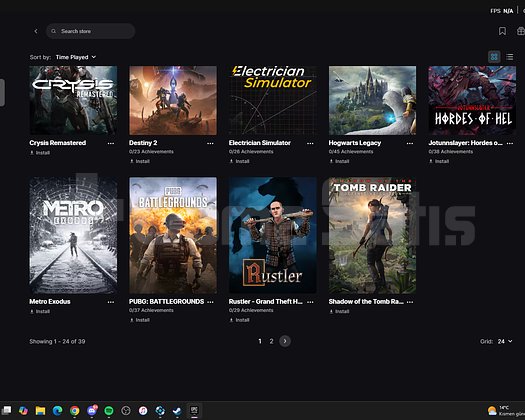Open Discord from the taskbar
This screenshot has width=525, height=420.
92,411
